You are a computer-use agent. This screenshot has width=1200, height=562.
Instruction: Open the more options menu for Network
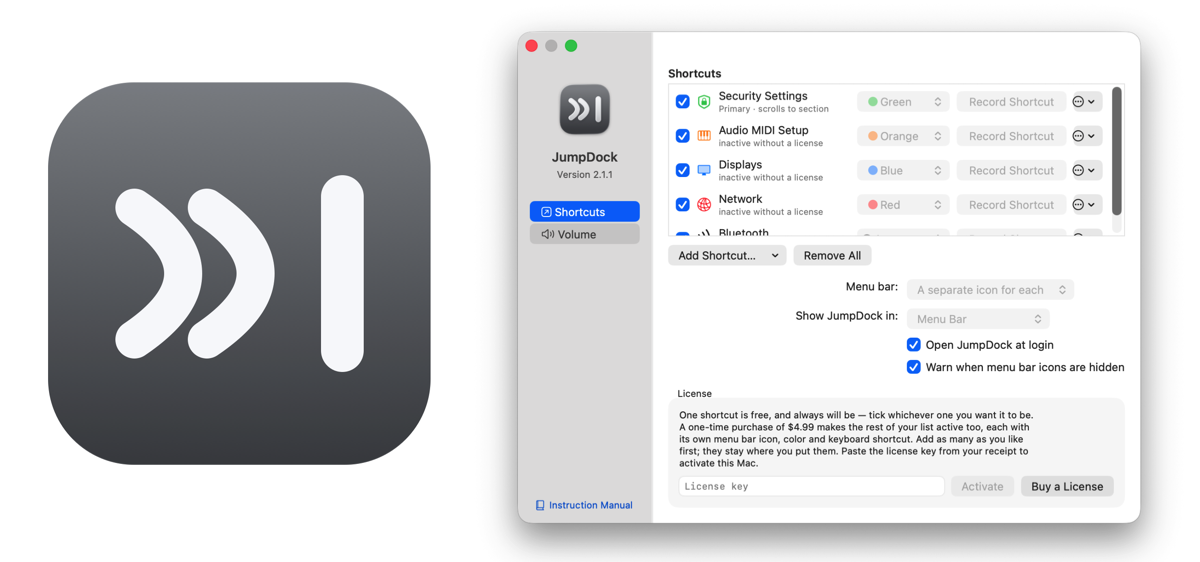click(x=1086, y=204)
